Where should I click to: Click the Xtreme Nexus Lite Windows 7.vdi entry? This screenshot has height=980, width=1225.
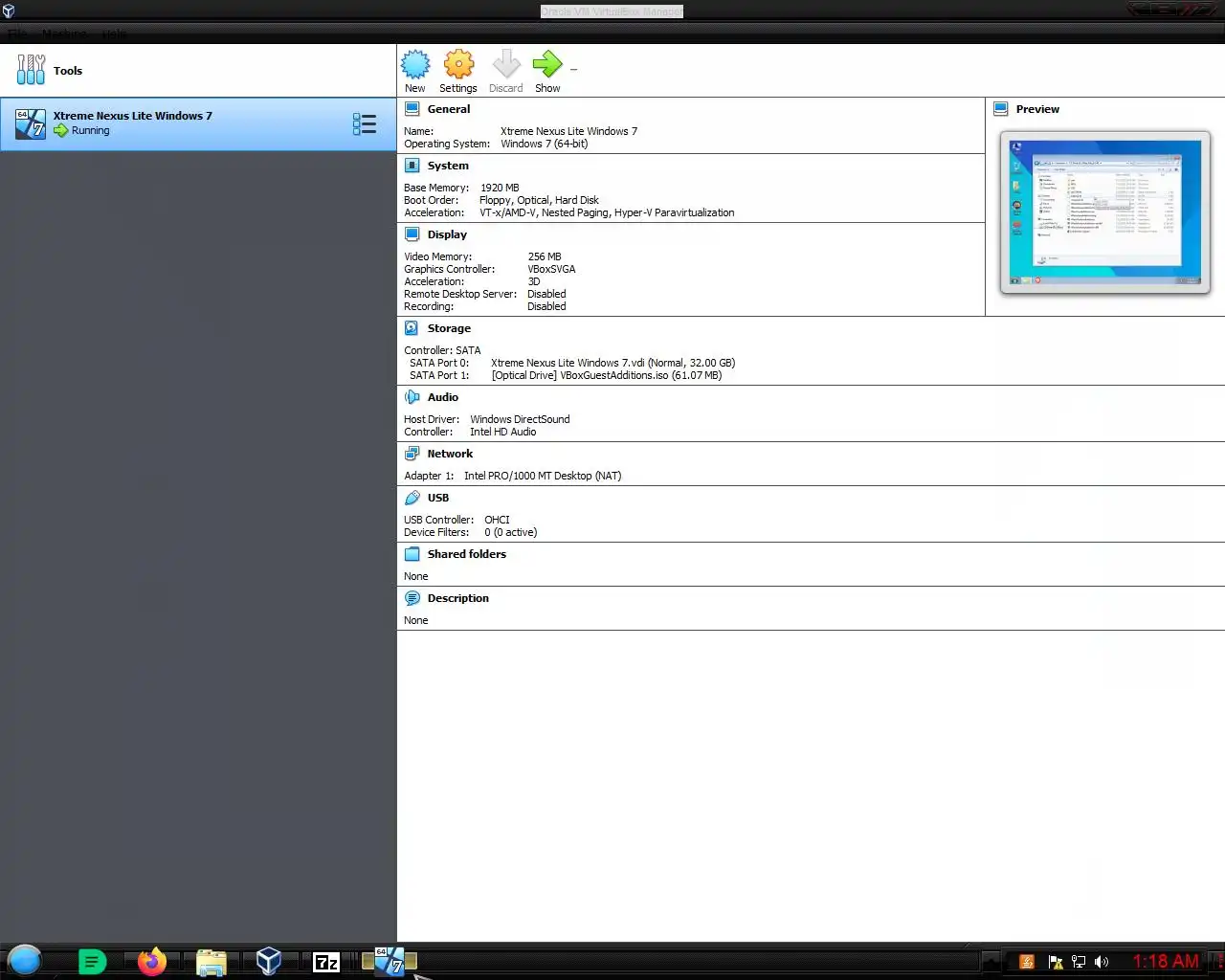coord(613,363)
